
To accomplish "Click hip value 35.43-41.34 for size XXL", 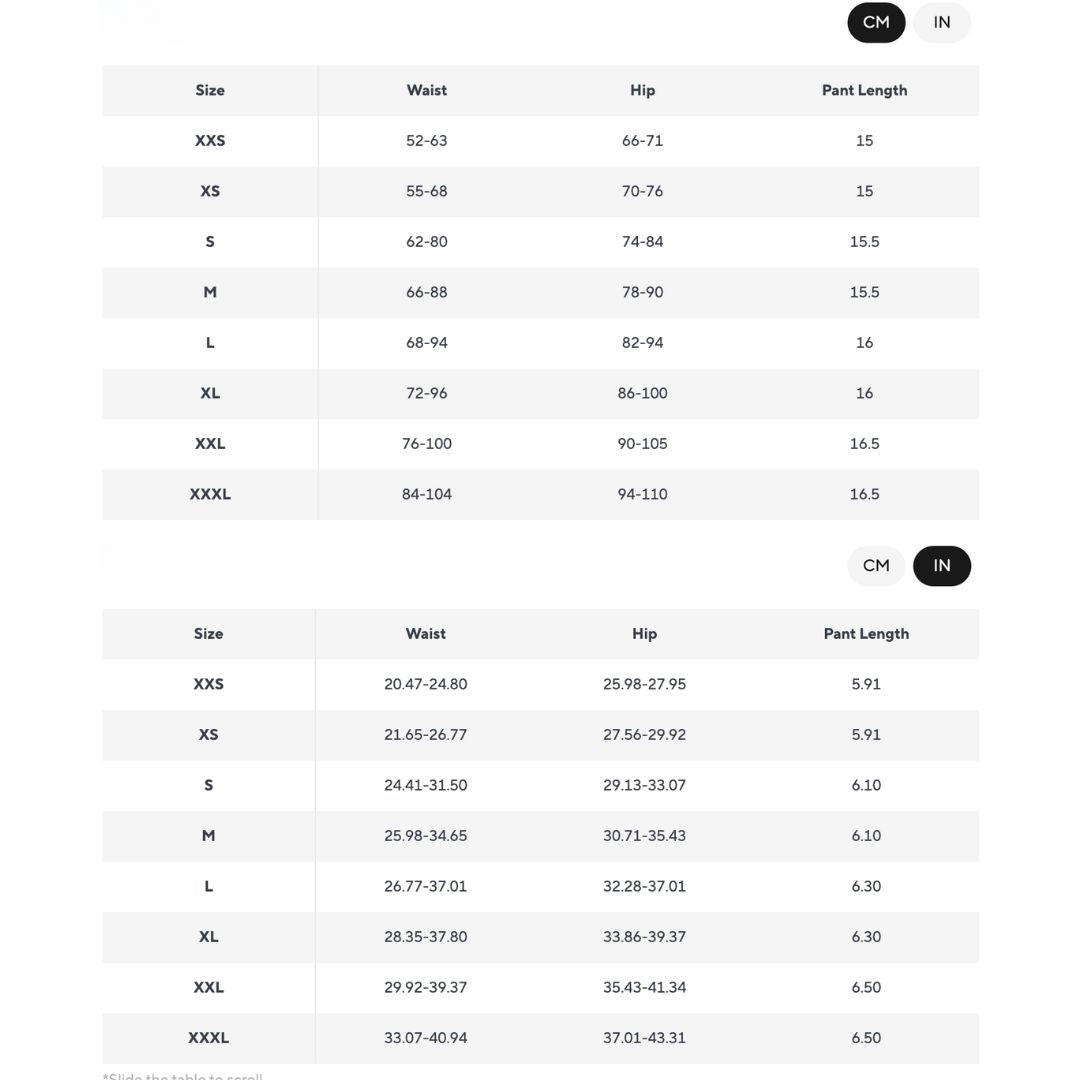I will click(644, 987).
